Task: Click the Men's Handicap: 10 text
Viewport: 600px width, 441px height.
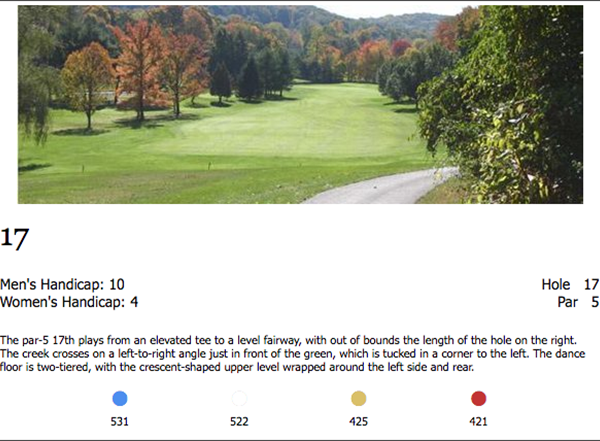Action: [63, 285]
